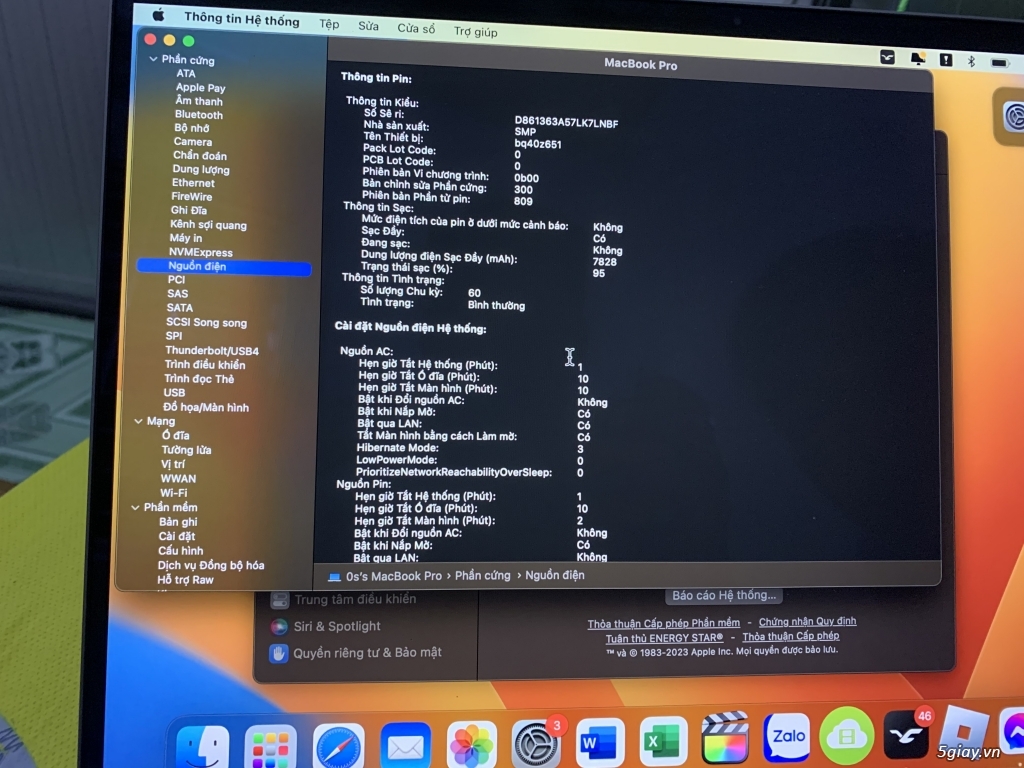Open the Sửa menu
Image resolution: width=1024 pixels, height=768 pixels.
368,26
